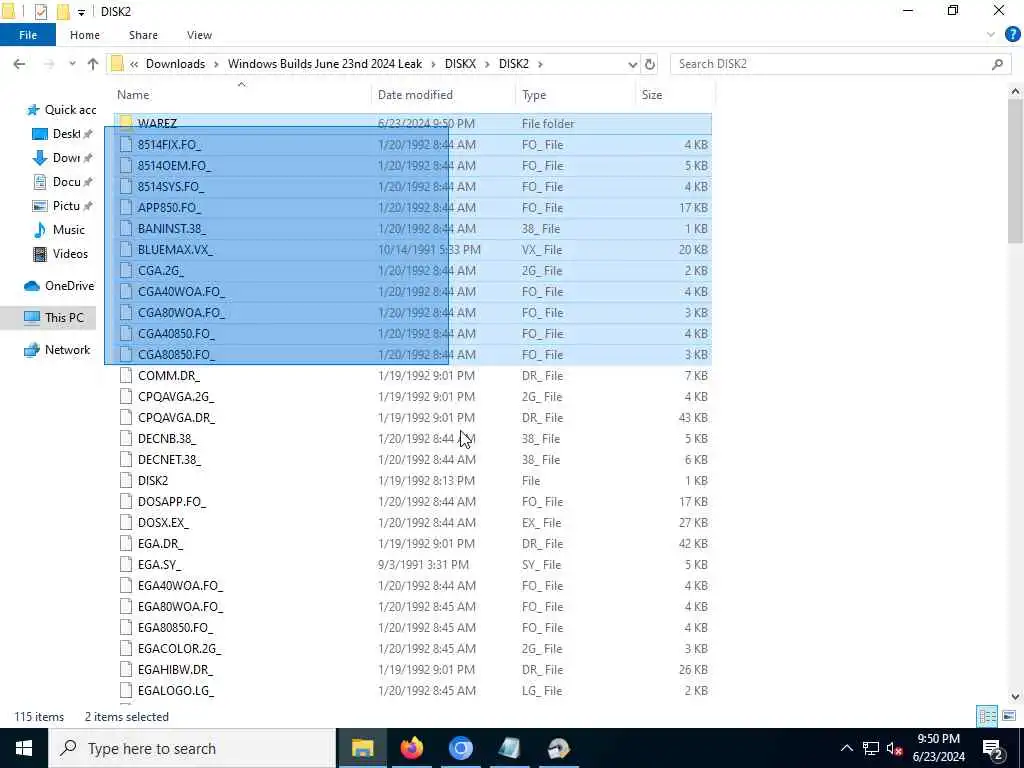
Task: Open the File ribbon tab
Action: click(27, 35)
